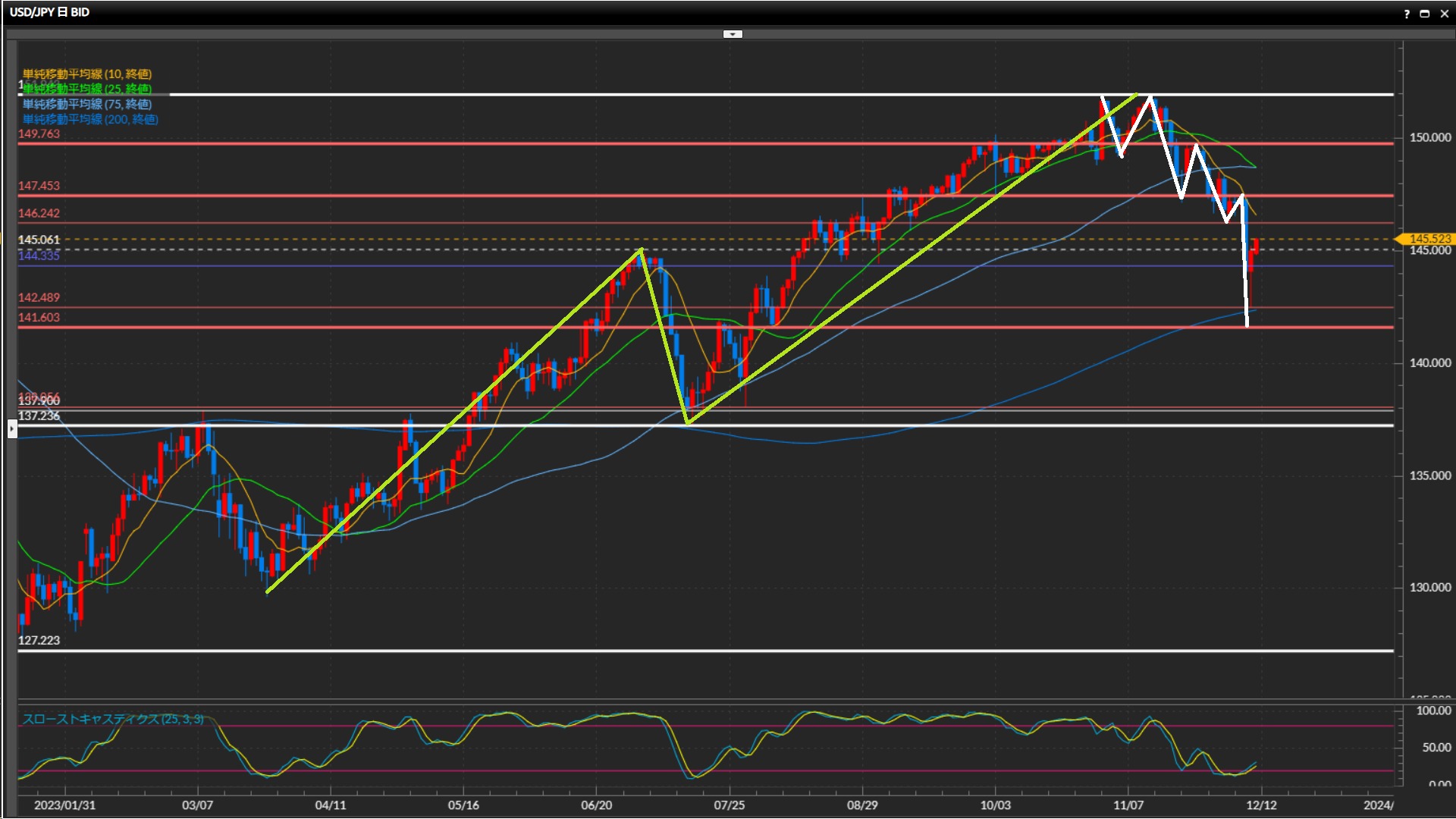Select the 10-period simple moving average label
Screen dimensions: 1456x819
[87, 74]
